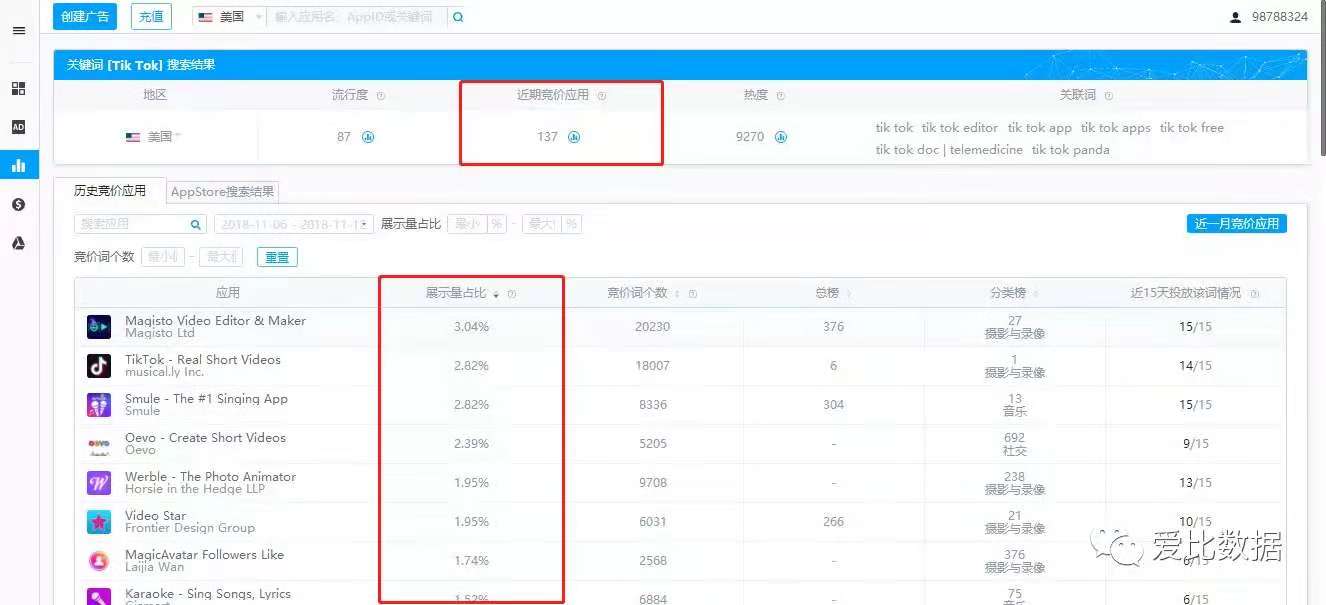The height and width of the screenshot is (605, 1326).
Task: Select the bar chart analytics sidebar icon
Action: point(18,166)
